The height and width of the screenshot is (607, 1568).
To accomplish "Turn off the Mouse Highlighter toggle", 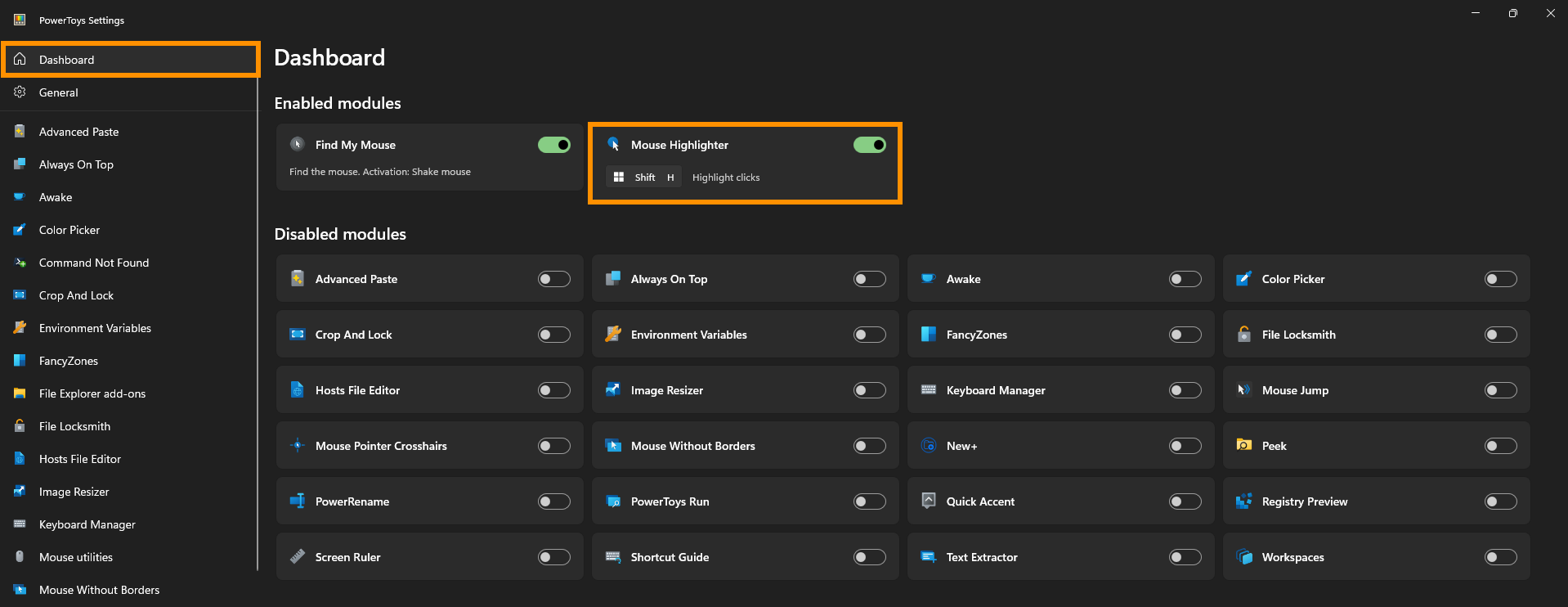I will [870, 145].
